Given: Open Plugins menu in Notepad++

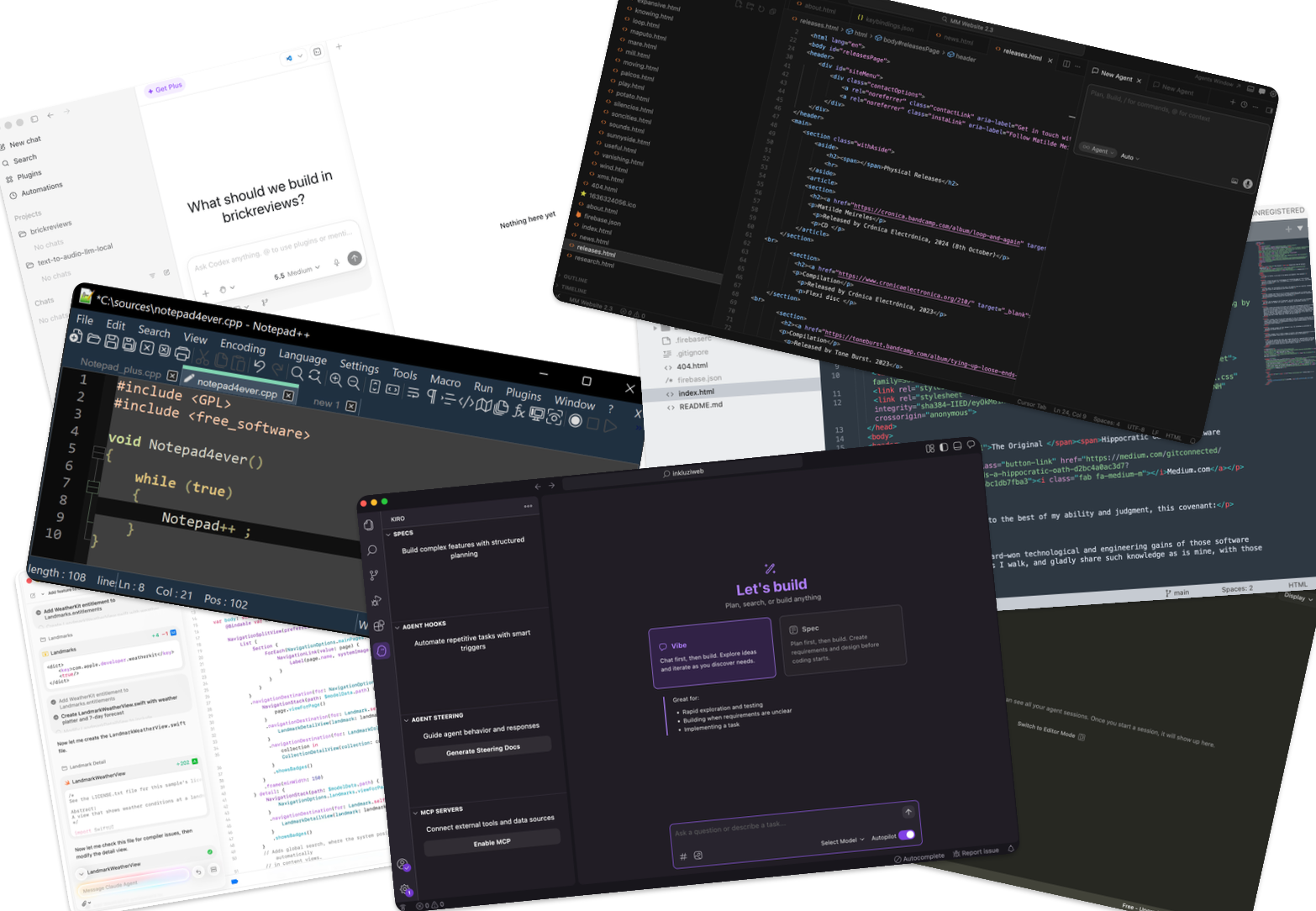Looking at the screenshot, I should point(524,394).
